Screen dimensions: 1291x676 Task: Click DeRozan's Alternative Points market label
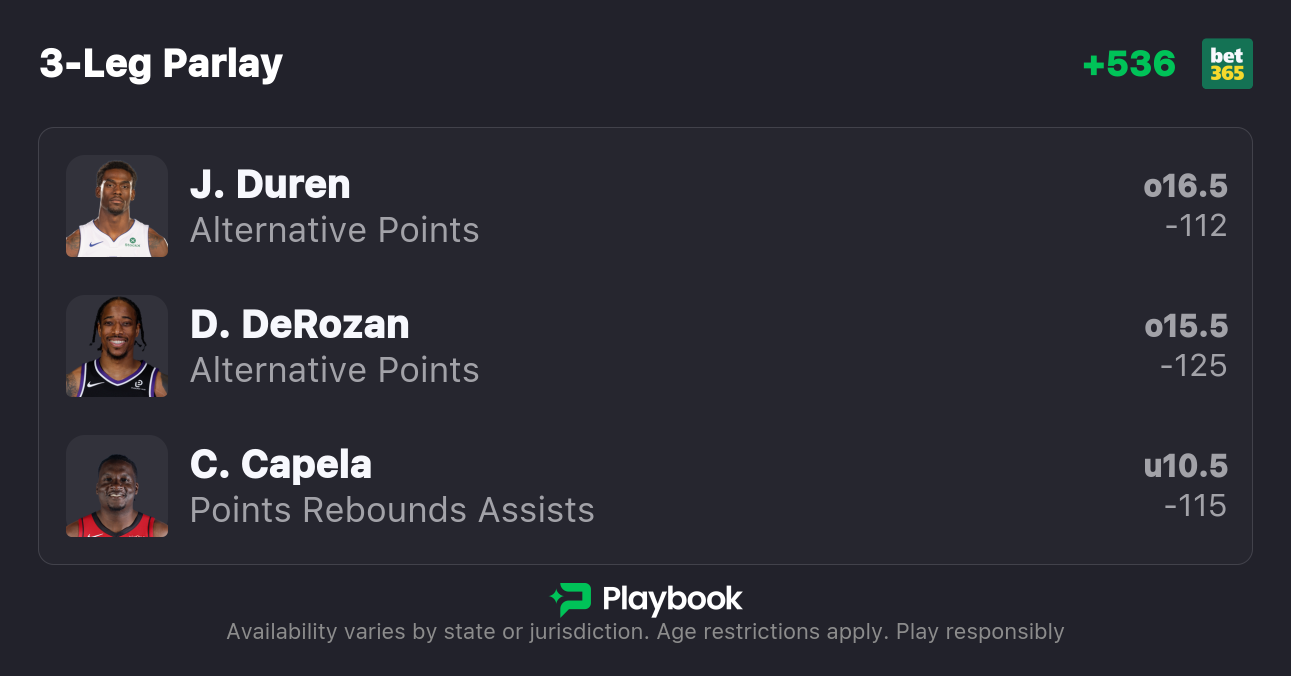coord(334,371)
